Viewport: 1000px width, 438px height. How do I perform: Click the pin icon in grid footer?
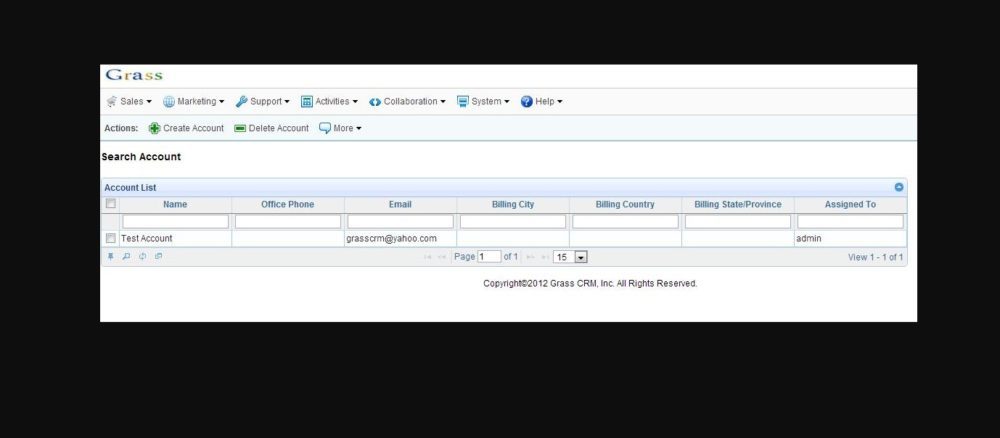[111, 257]
